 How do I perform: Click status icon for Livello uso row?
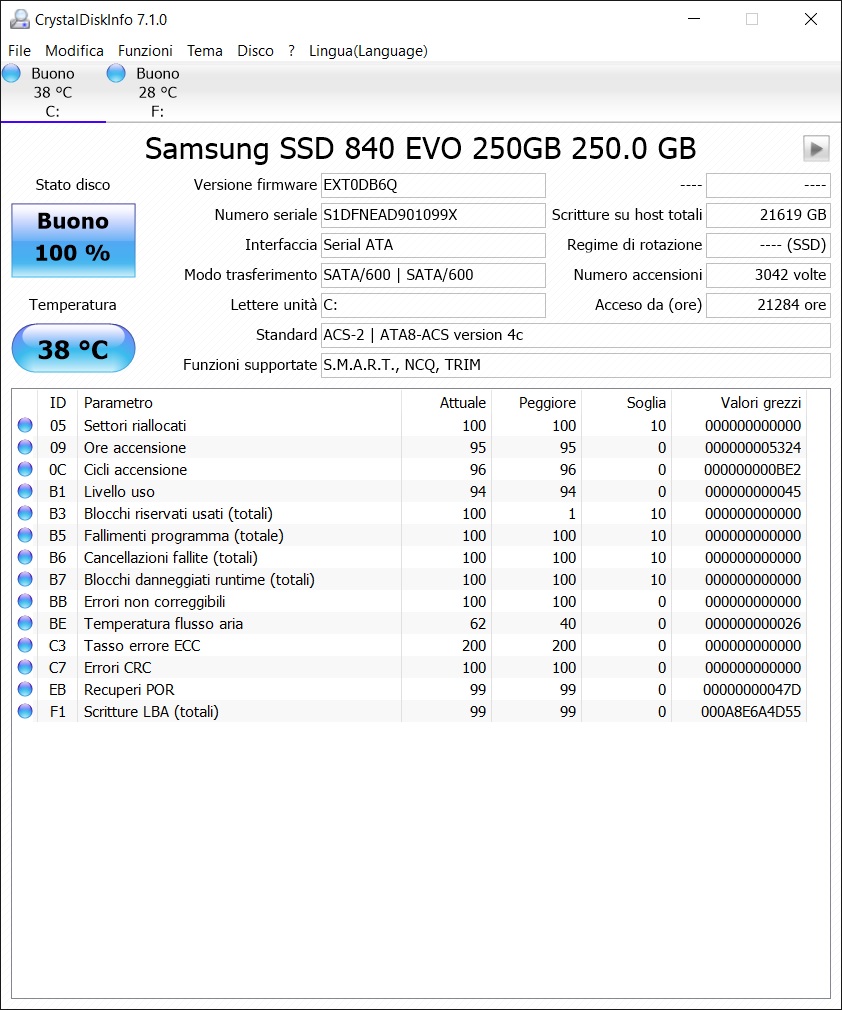[25, 491]
